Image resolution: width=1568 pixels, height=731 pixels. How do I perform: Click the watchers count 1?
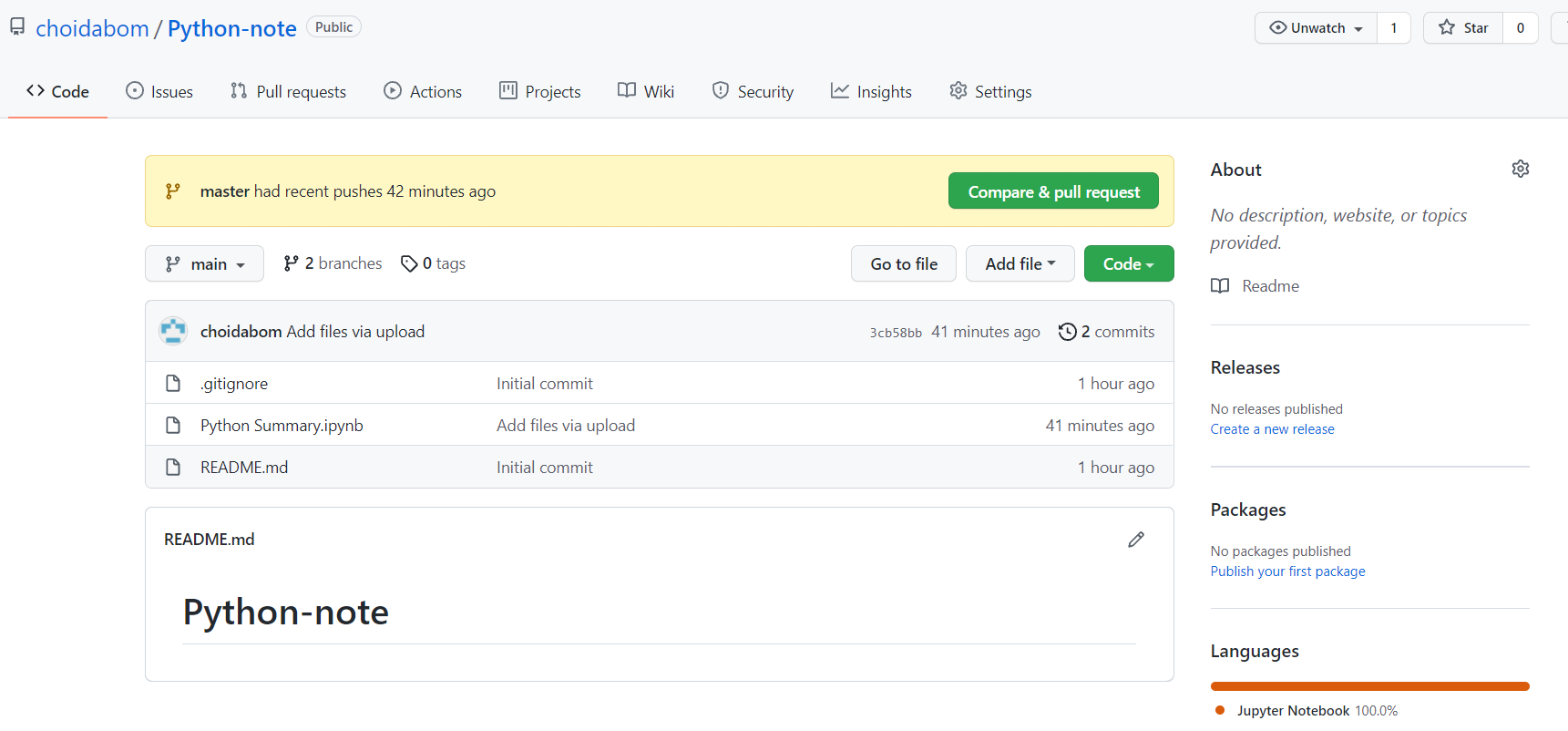tap(1394, 27)
